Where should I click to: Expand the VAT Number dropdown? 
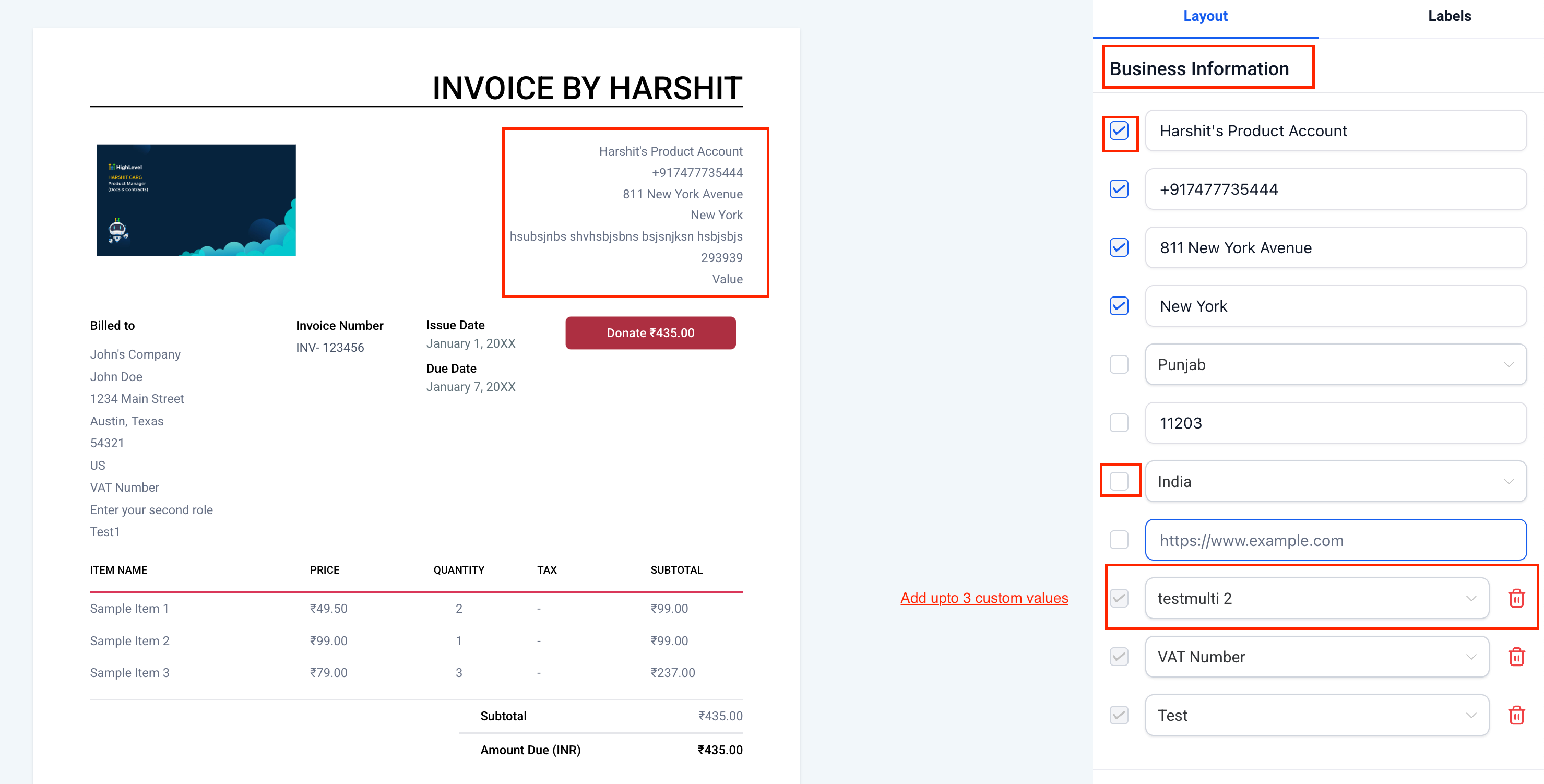coord(1316,657)
